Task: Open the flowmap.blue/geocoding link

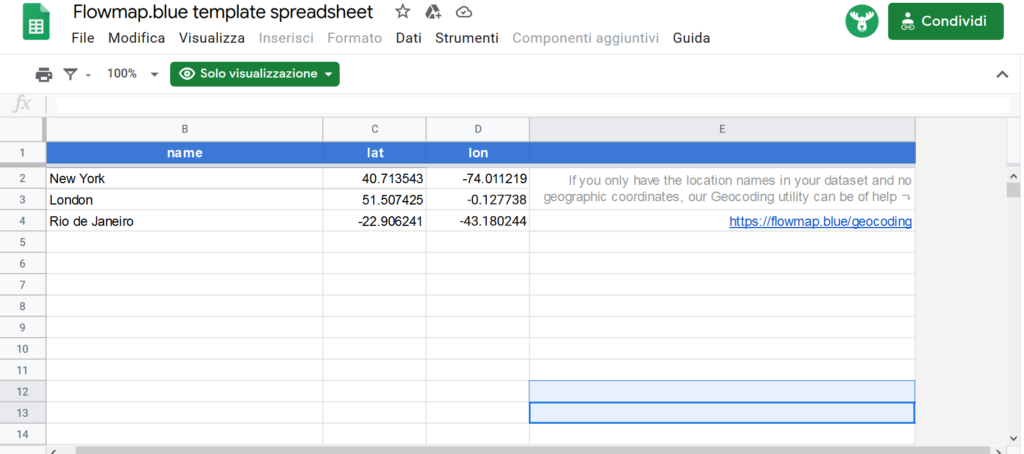Action: [820, 222]
